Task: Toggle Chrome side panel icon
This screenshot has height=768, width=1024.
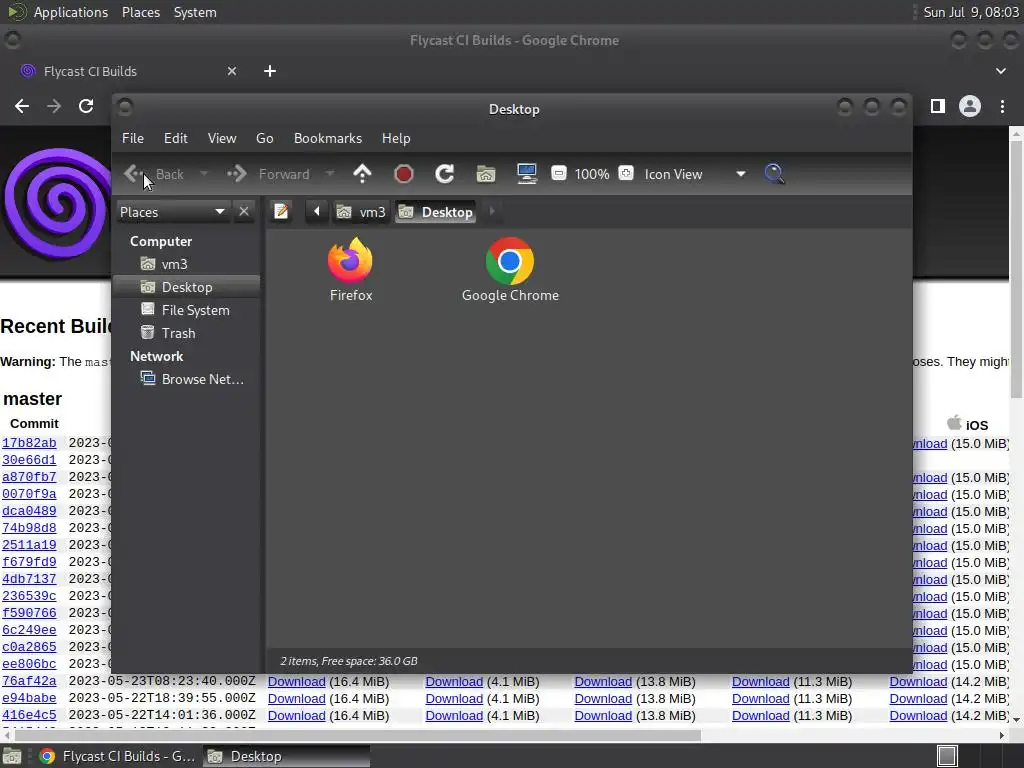Action: 938,106
